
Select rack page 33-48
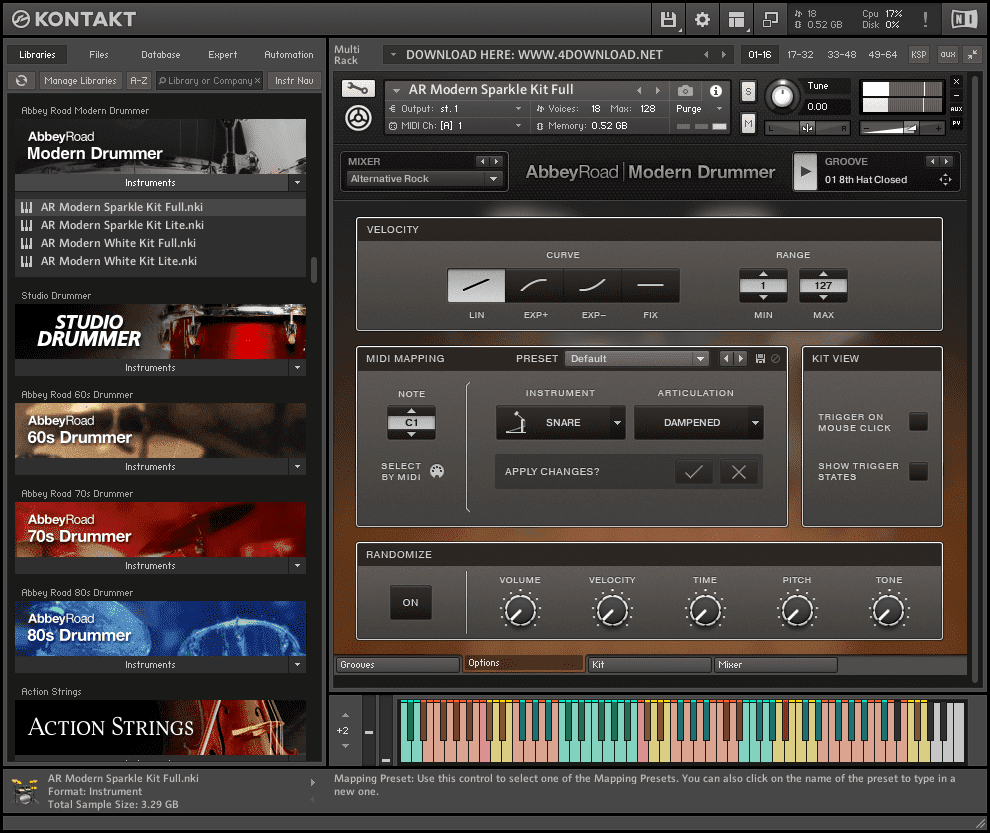coord(842,55)
